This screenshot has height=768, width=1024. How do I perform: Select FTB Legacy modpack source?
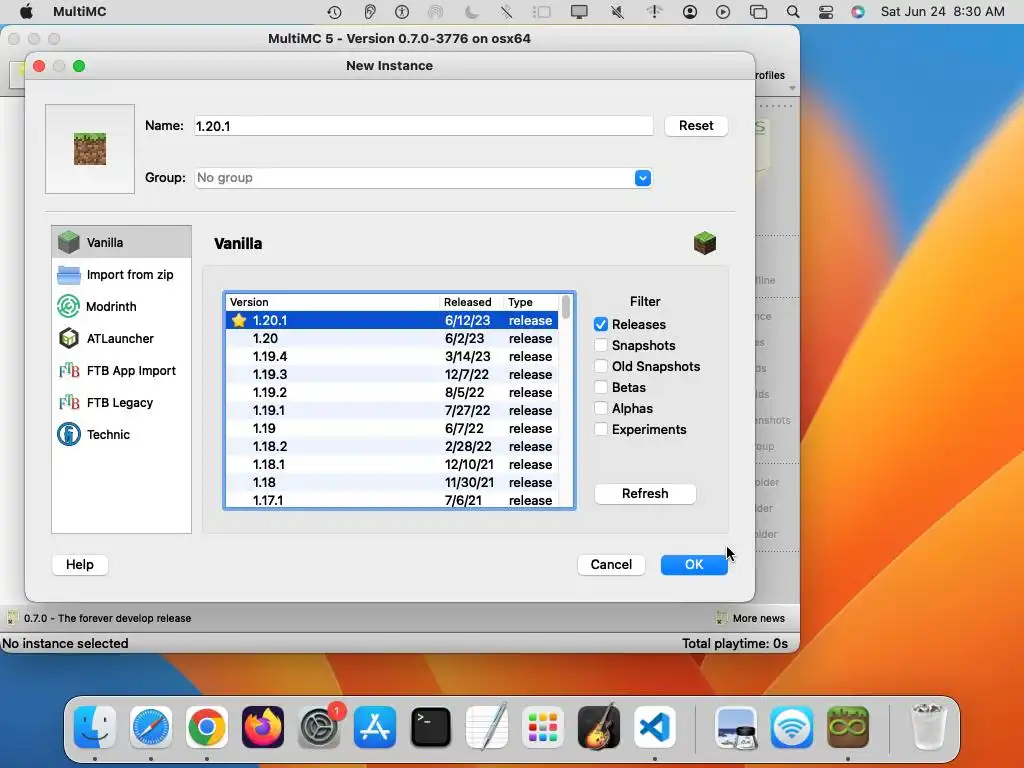click(x=121, y=402)
